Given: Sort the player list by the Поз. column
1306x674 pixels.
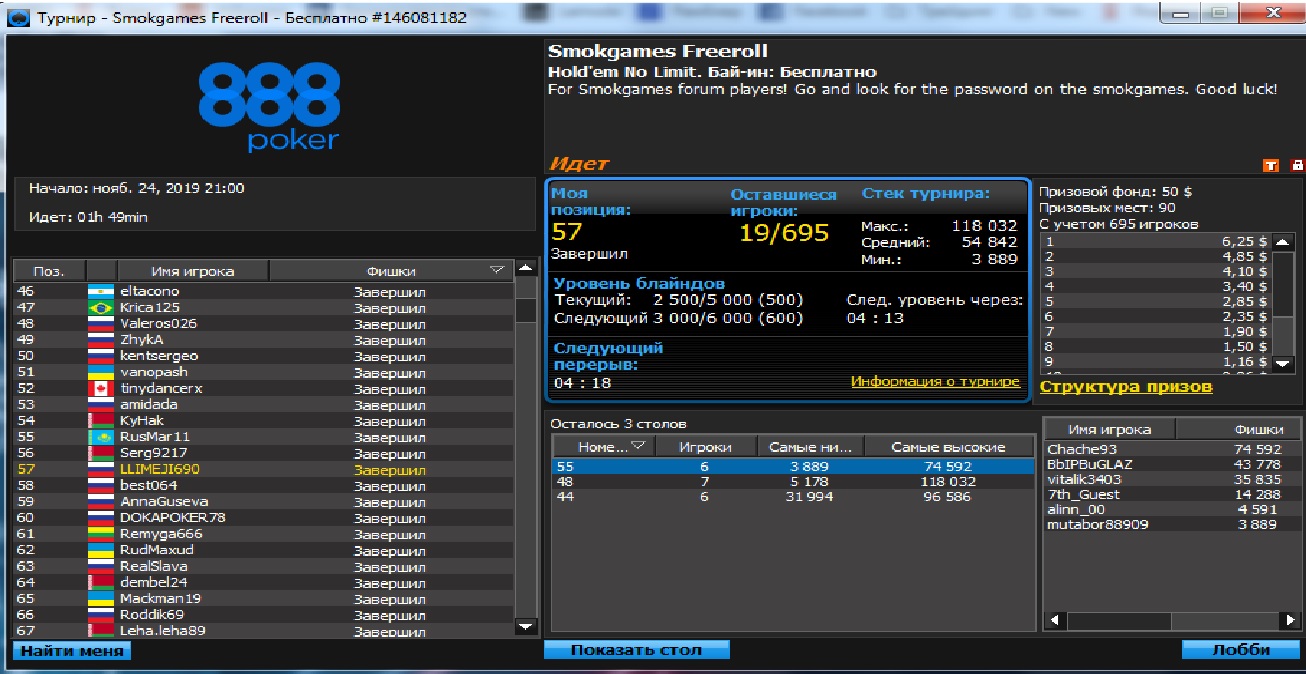Looking at the screenshot, I should (49, 271).
